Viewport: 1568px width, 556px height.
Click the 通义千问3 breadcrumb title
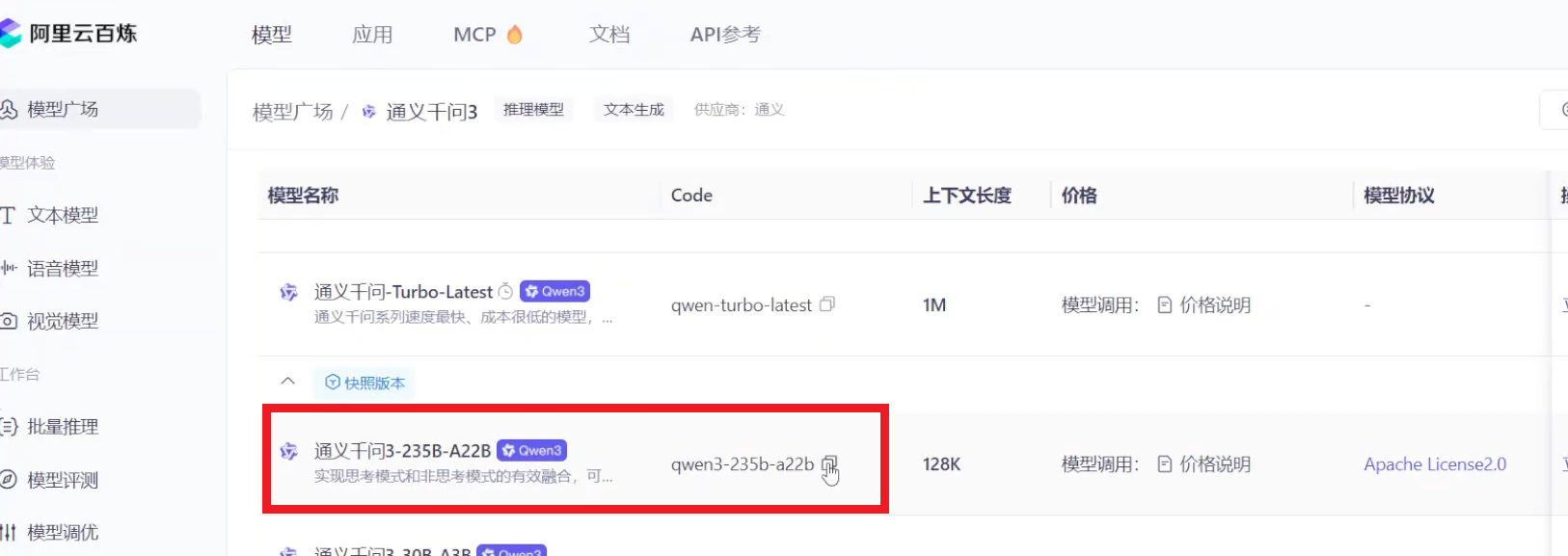tap(432, 112)
